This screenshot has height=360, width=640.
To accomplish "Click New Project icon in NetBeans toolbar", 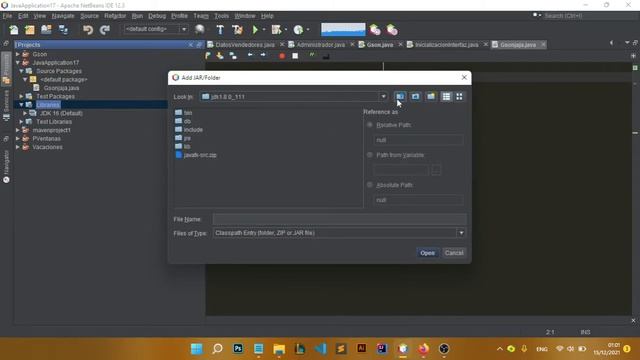I will coord(30,30).
